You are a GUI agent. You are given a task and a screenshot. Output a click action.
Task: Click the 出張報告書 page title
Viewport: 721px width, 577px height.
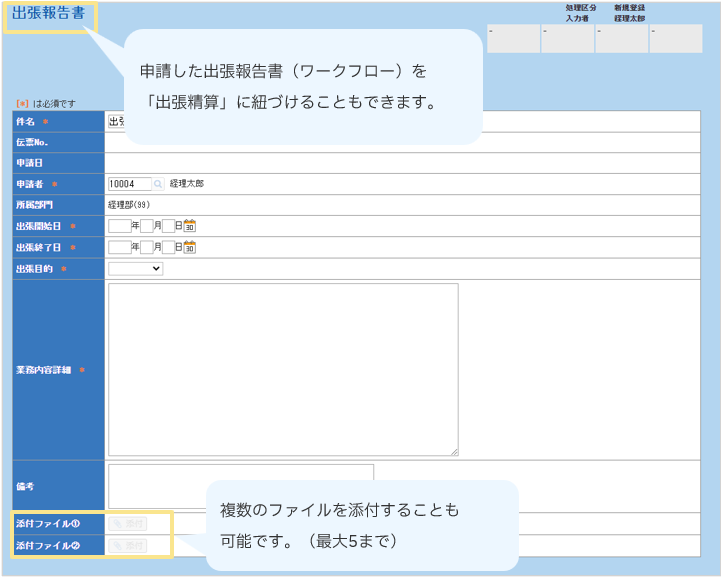pos(48,15)
